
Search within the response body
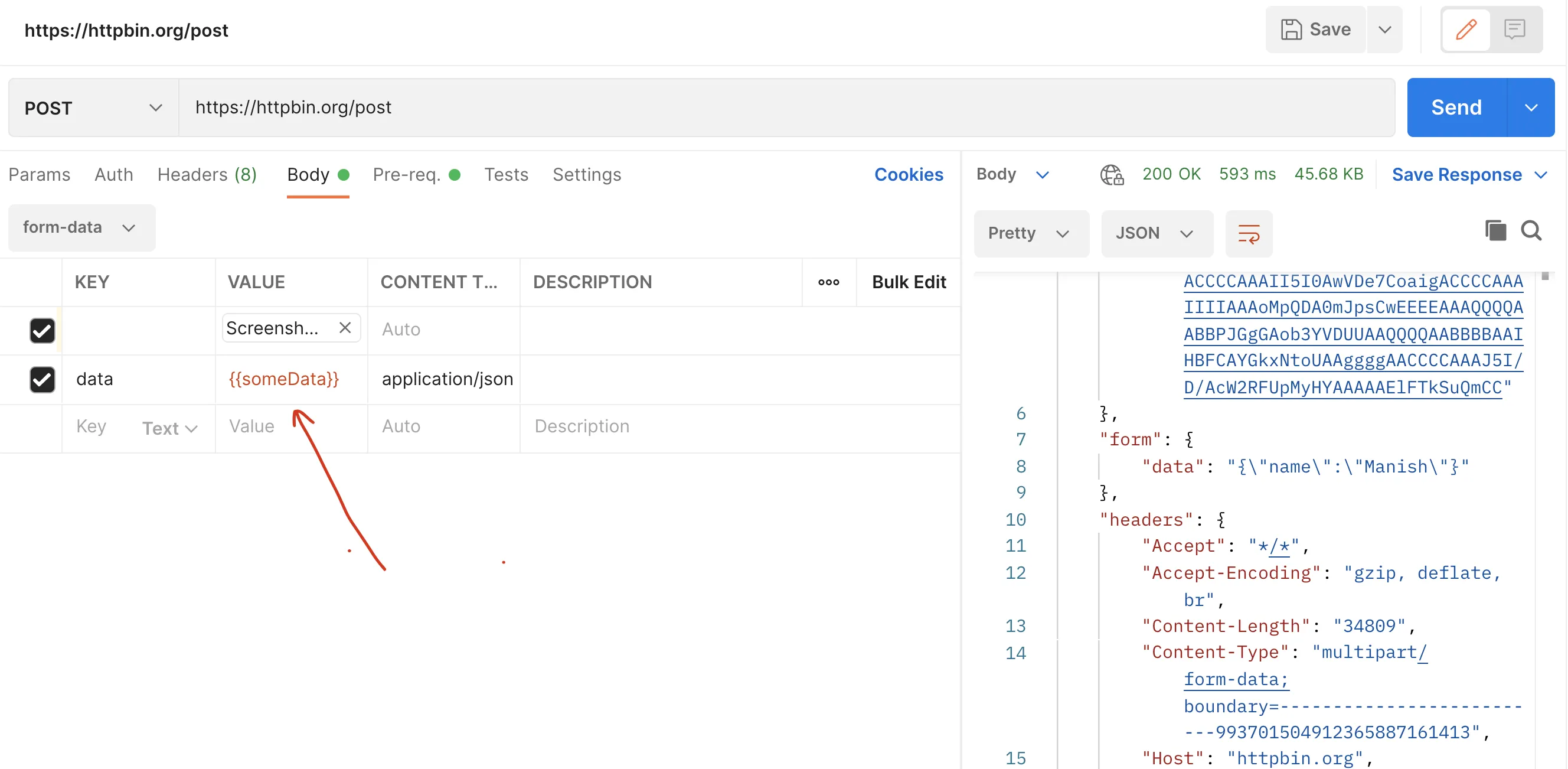[1531, 231]
